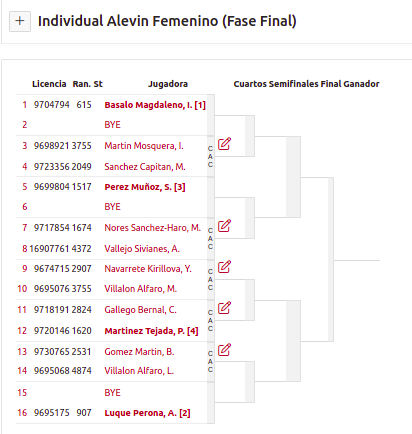The image size is (412, 434).
Task: Edit match Navarrete Kirillova vs Villalon Alfaro, M.
Action: click(224, 267)
